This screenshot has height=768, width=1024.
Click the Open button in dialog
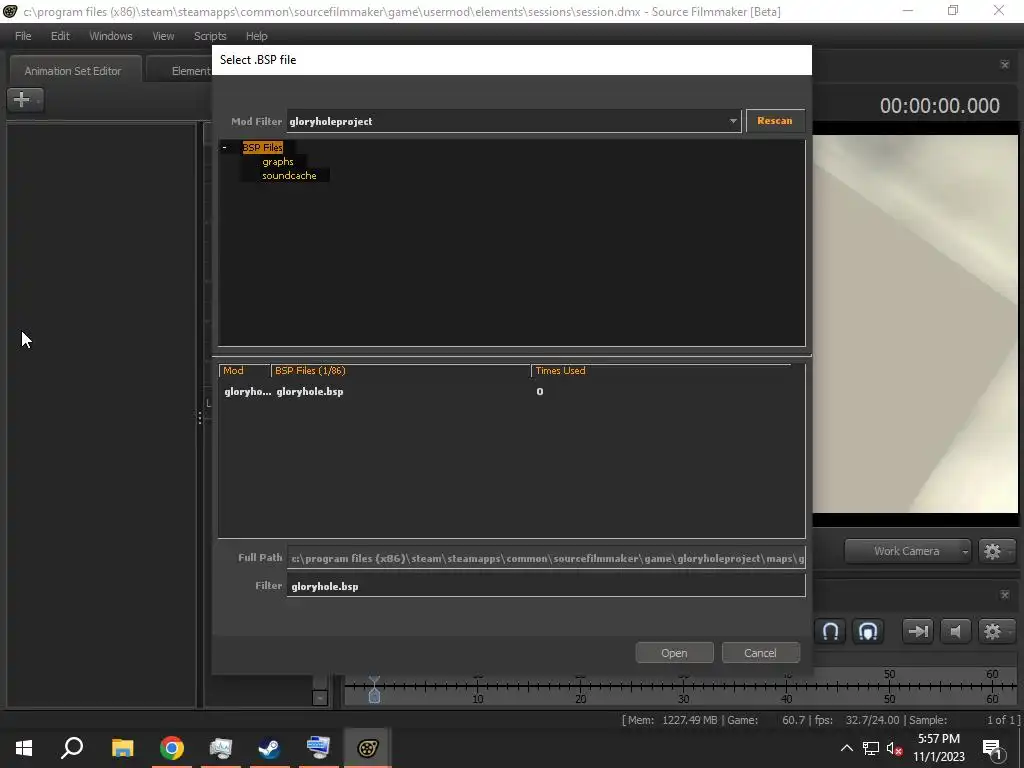tap(674, 653)
